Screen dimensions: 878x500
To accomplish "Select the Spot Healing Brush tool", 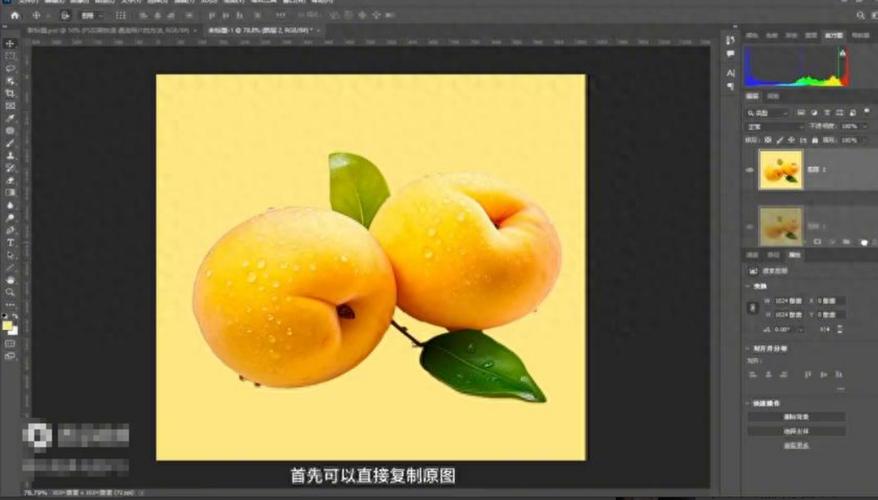I will pos(10,130).
